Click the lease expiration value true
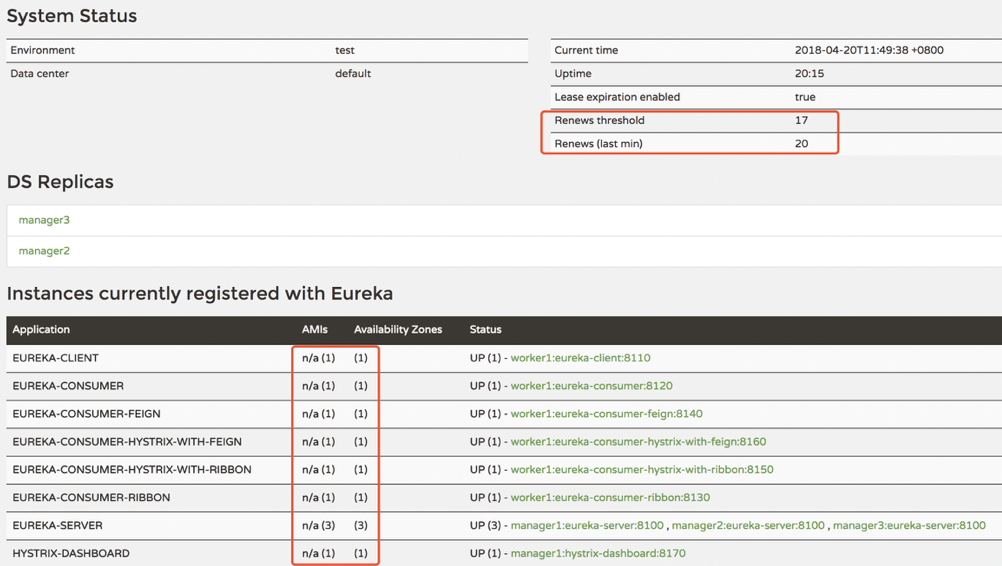This screenshot has height=566, width=1002. point(805,97)
